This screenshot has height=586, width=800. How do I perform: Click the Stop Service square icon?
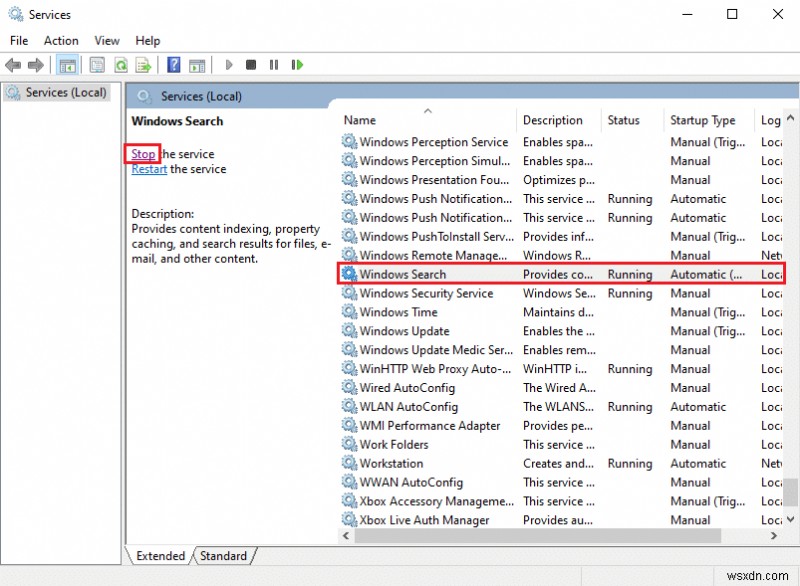251,65
